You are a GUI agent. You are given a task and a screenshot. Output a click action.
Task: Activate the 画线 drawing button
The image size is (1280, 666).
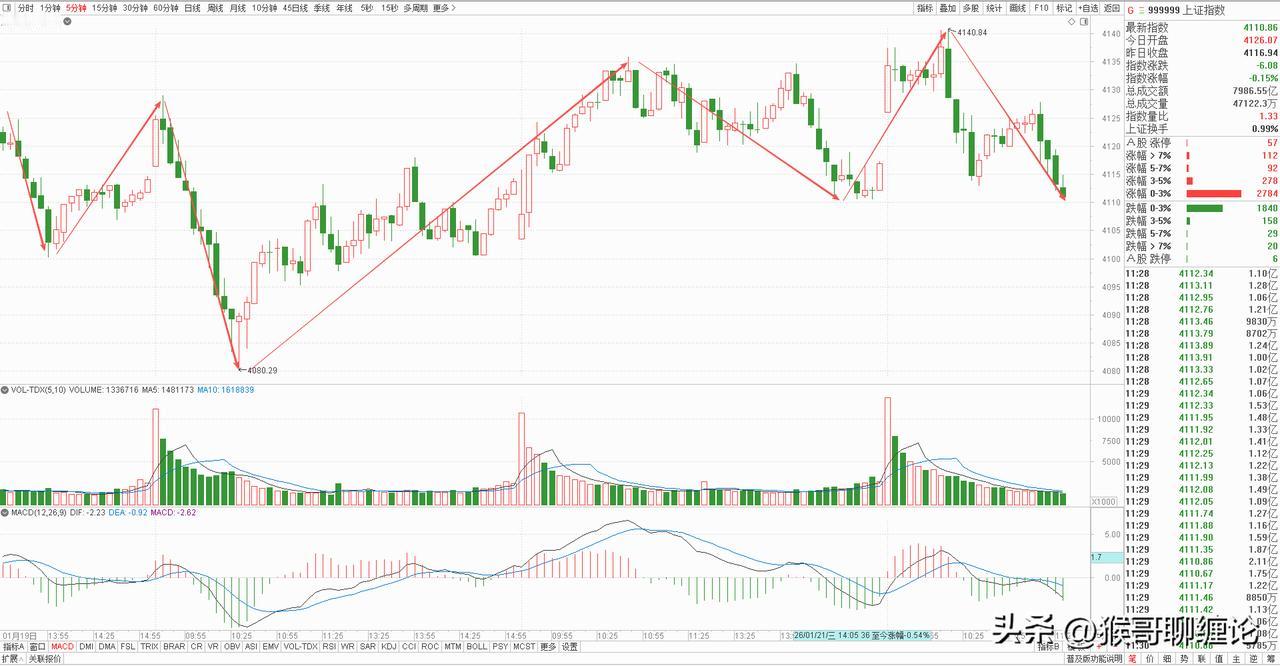coord(1018,8)
